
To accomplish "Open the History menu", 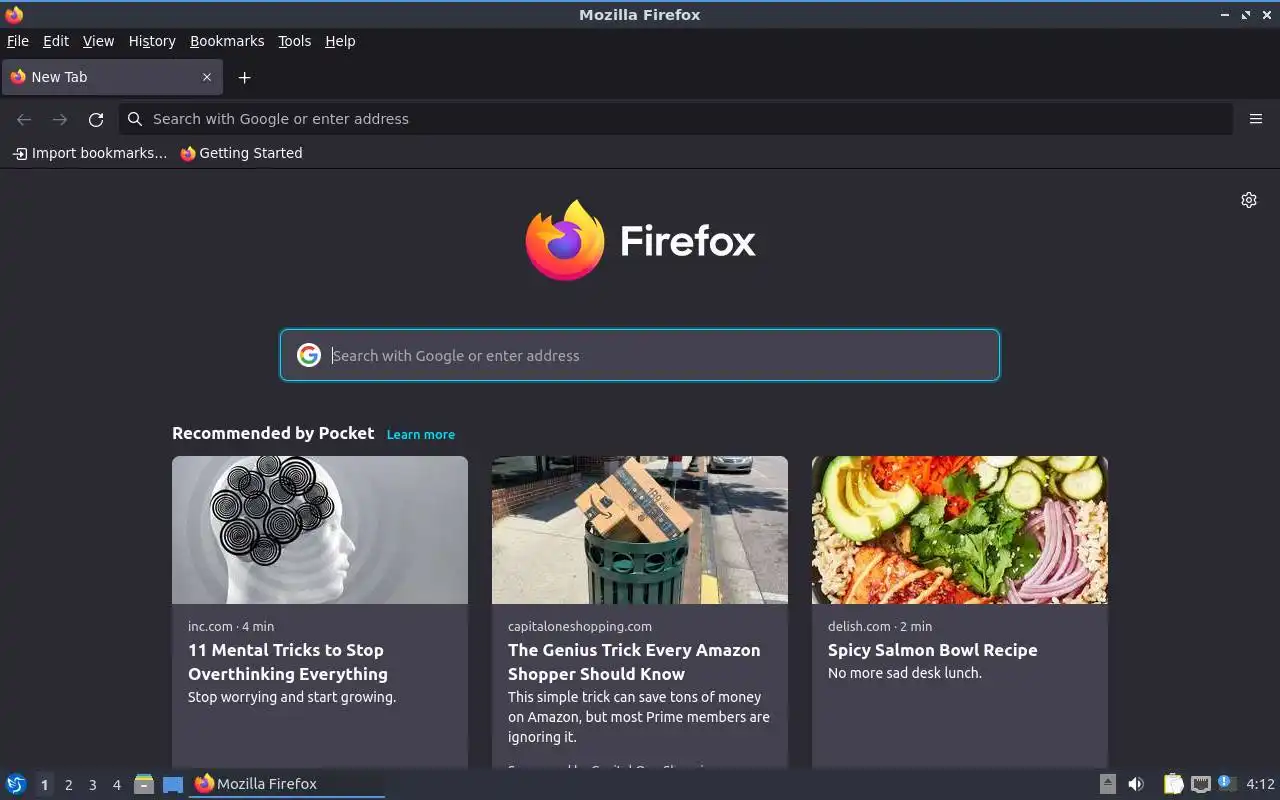I will tap(152, 41).
